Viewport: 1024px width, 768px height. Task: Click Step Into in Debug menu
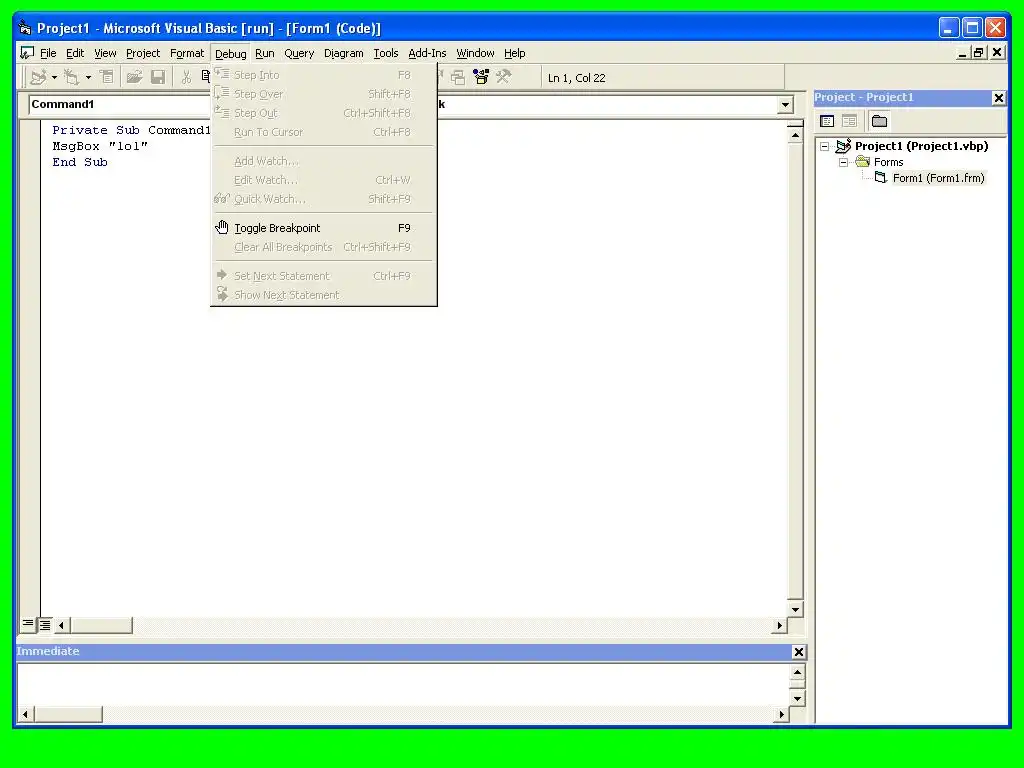point(324,75)
